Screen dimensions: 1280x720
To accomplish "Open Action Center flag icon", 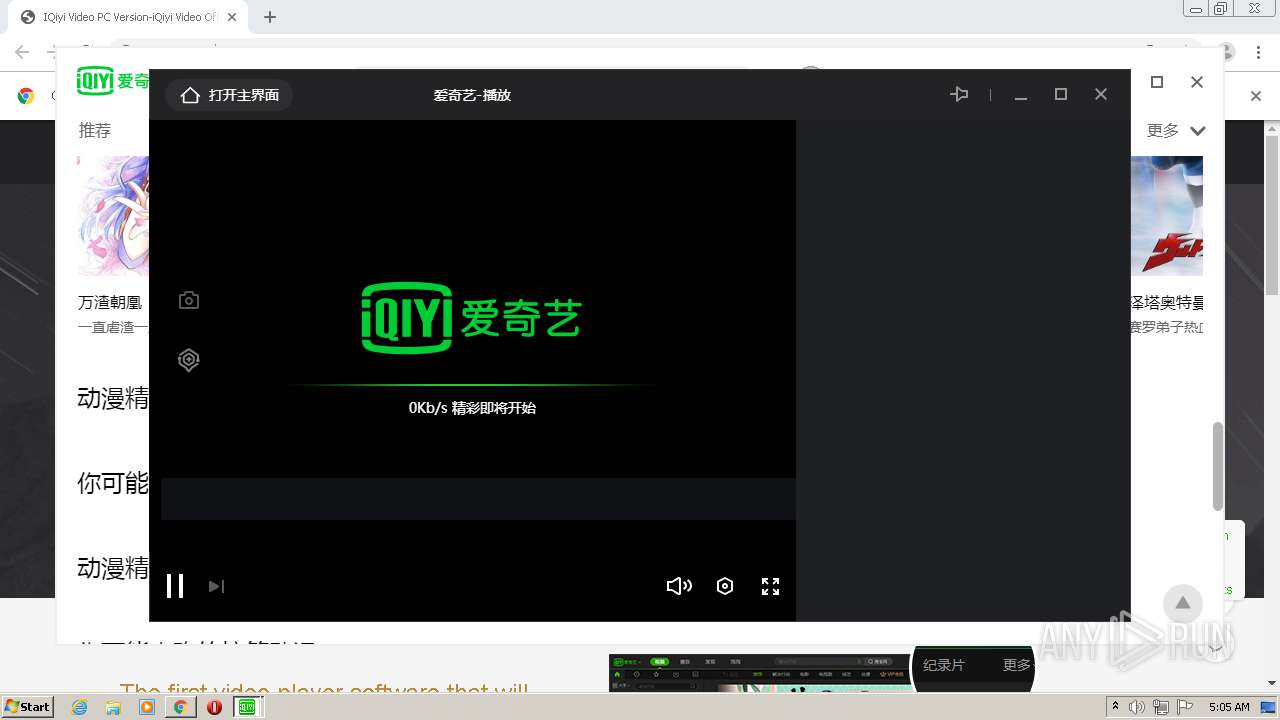I will 1185,707.
